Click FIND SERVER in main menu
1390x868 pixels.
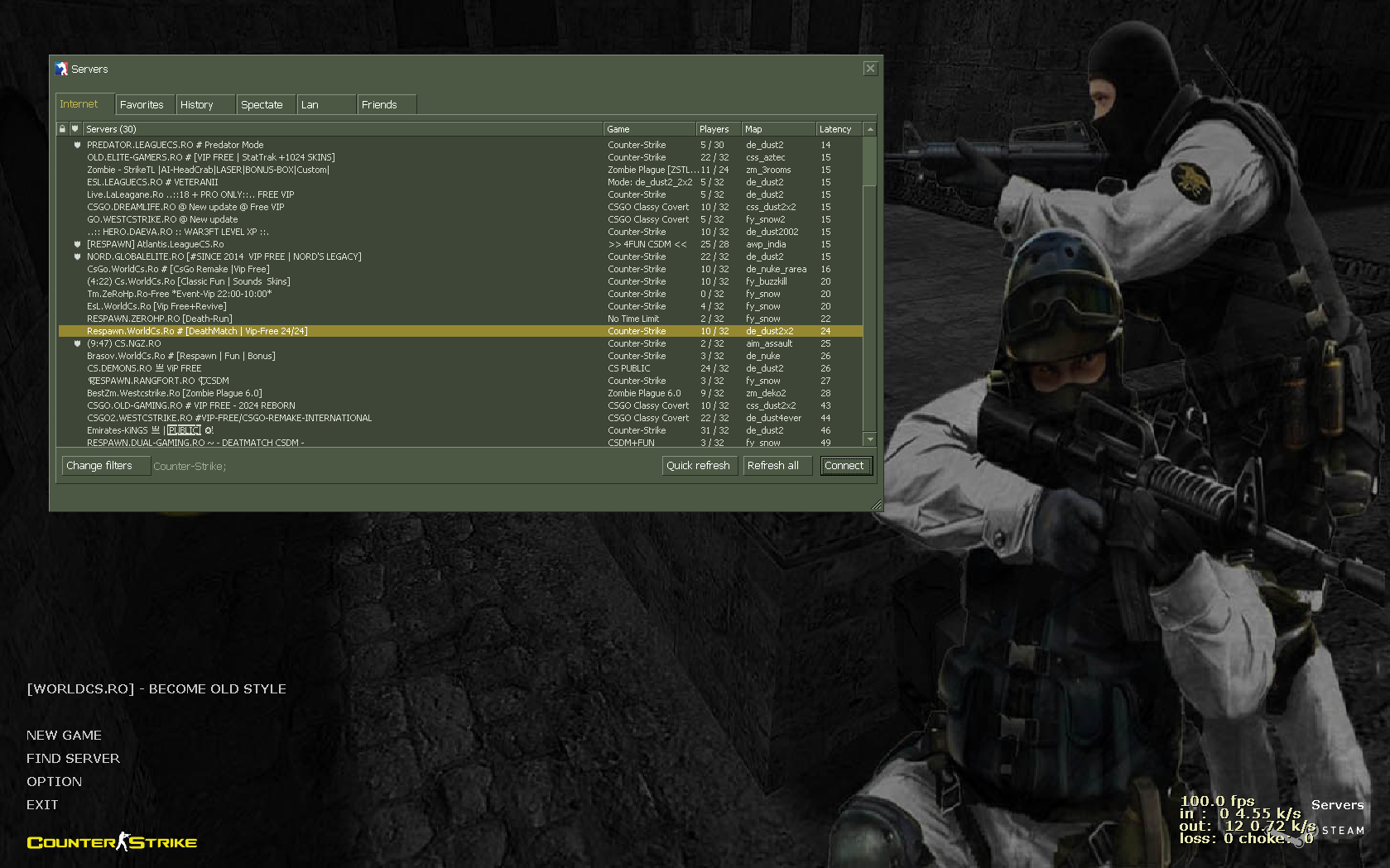point(73,758)
